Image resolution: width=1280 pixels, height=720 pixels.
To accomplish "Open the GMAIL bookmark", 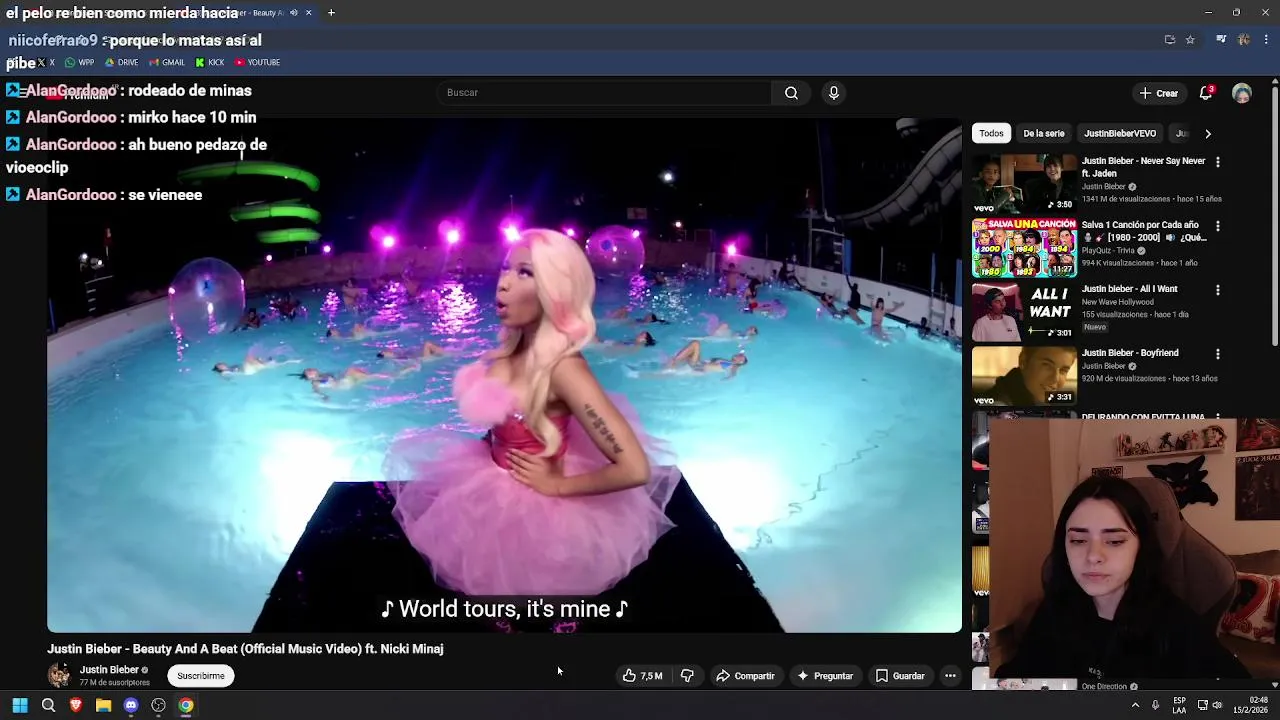I will pos(167,62).
